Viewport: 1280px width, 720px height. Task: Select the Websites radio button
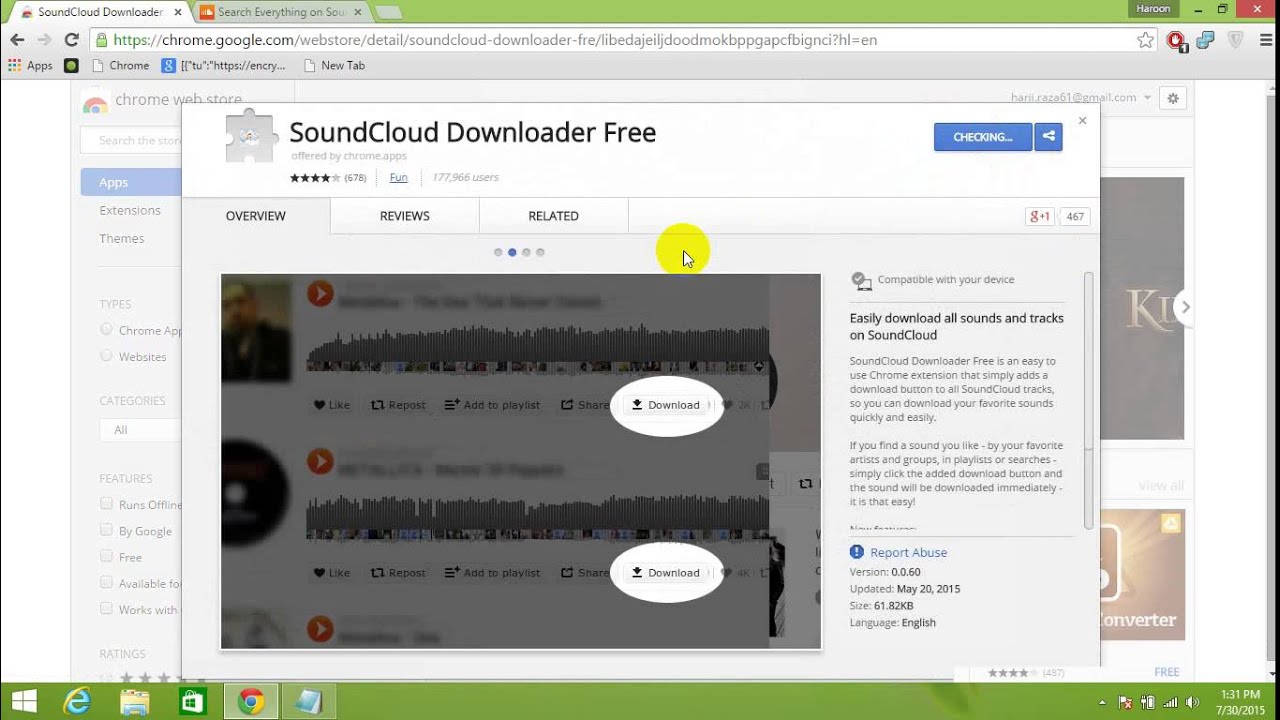(x=106, y=355)
